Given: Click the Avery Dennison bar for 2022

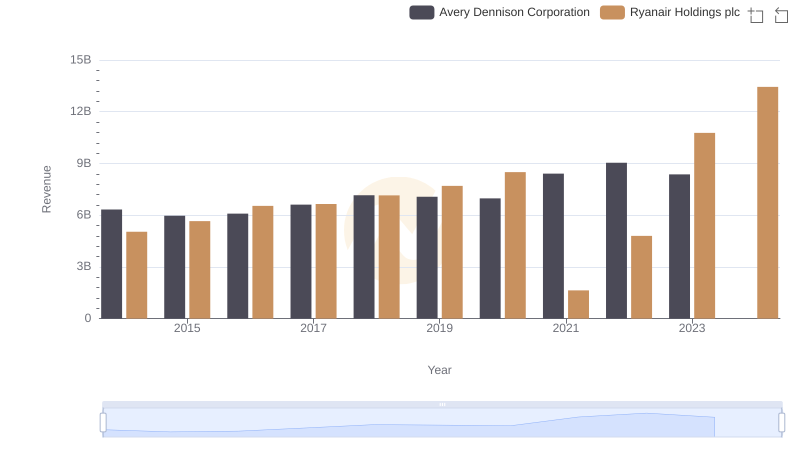Looking at the screenshot, I should pyautogui.click(x=616, y=241).
